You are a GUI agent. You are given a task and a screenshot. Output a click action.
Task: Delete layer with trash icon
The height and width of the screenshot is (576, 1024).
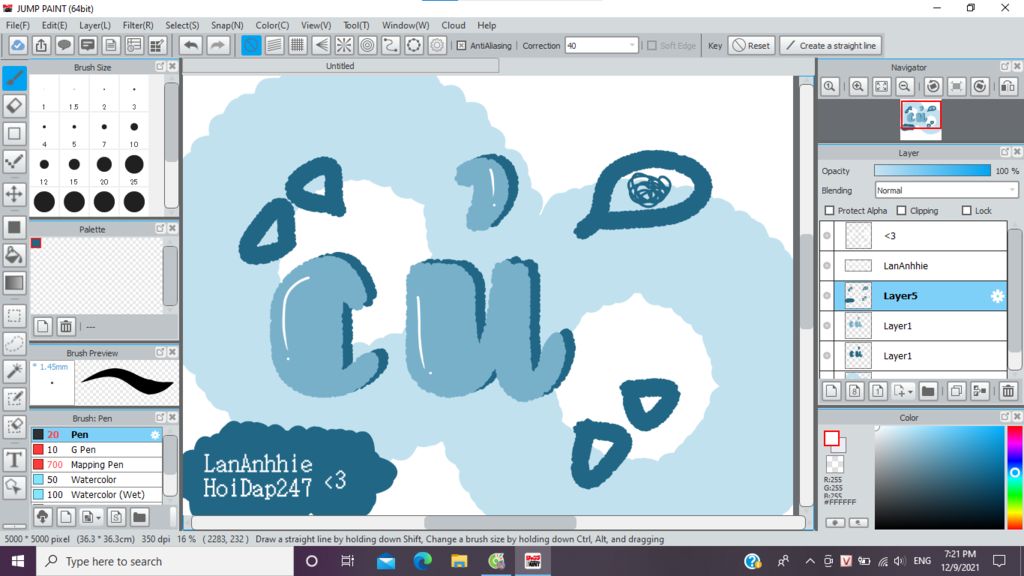click(1008, 391)
